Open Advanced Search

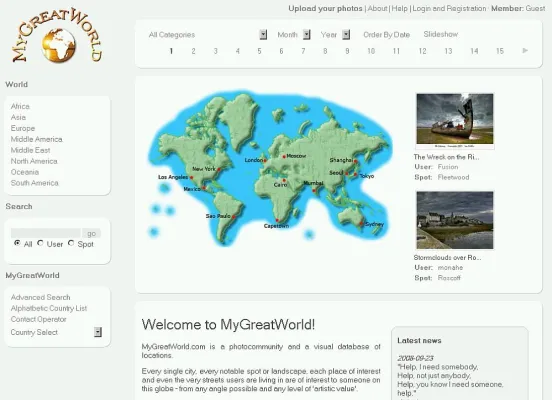(40, 297)
